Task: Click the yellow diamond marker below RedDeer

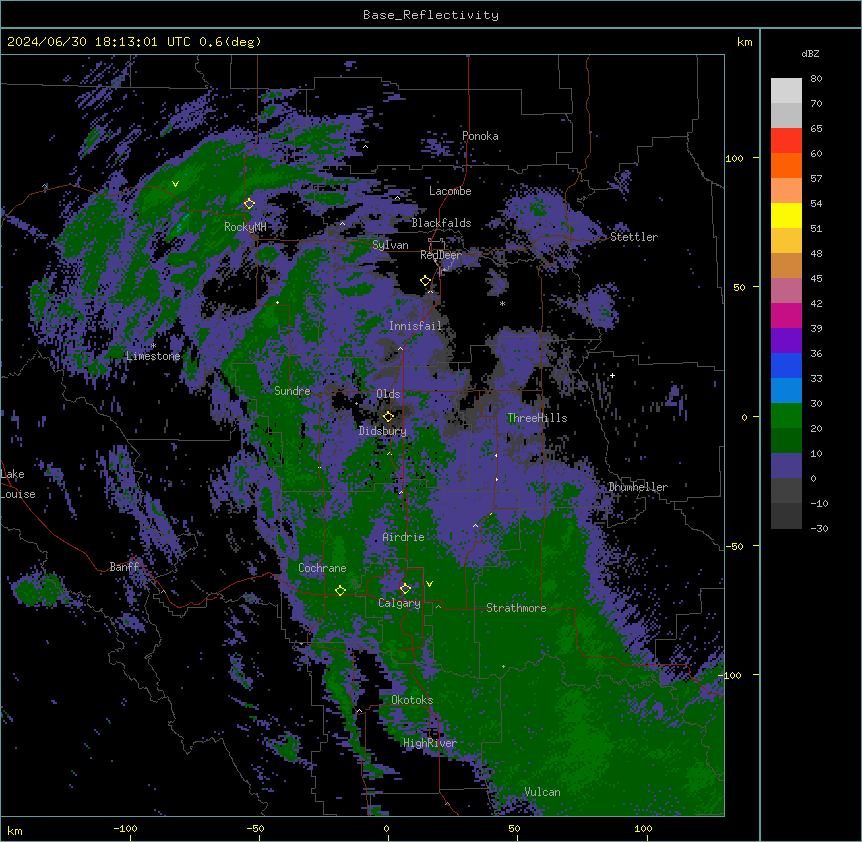Action: 425,281
